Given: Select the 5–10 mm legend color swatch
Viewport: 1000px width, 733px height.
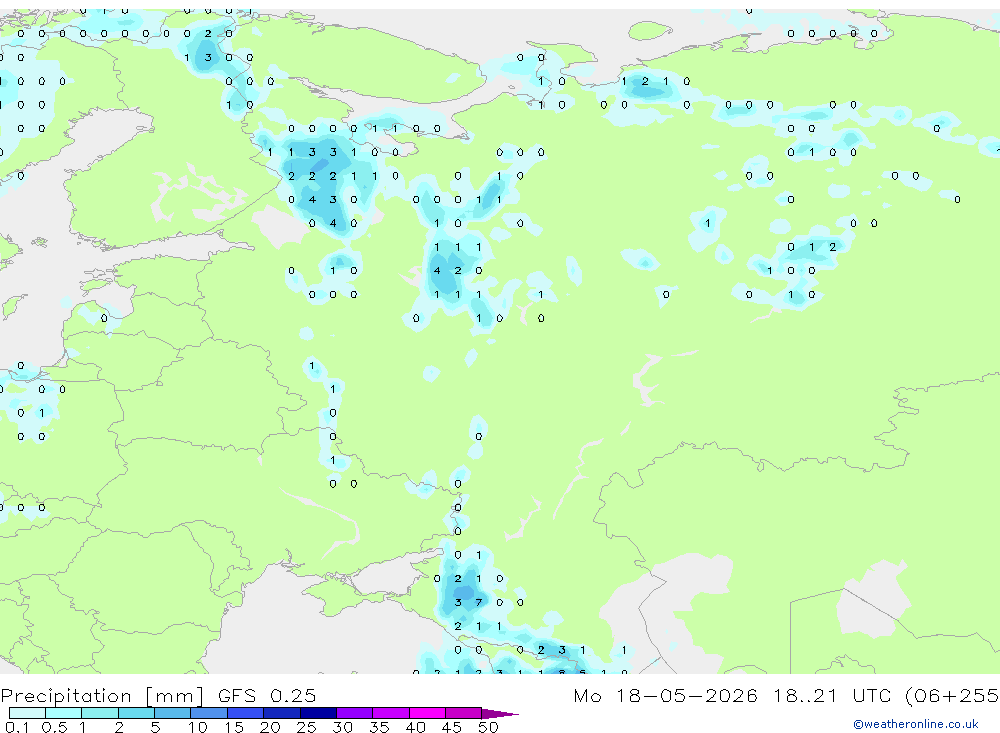Looking at the screenshot, I should (173, 713).
